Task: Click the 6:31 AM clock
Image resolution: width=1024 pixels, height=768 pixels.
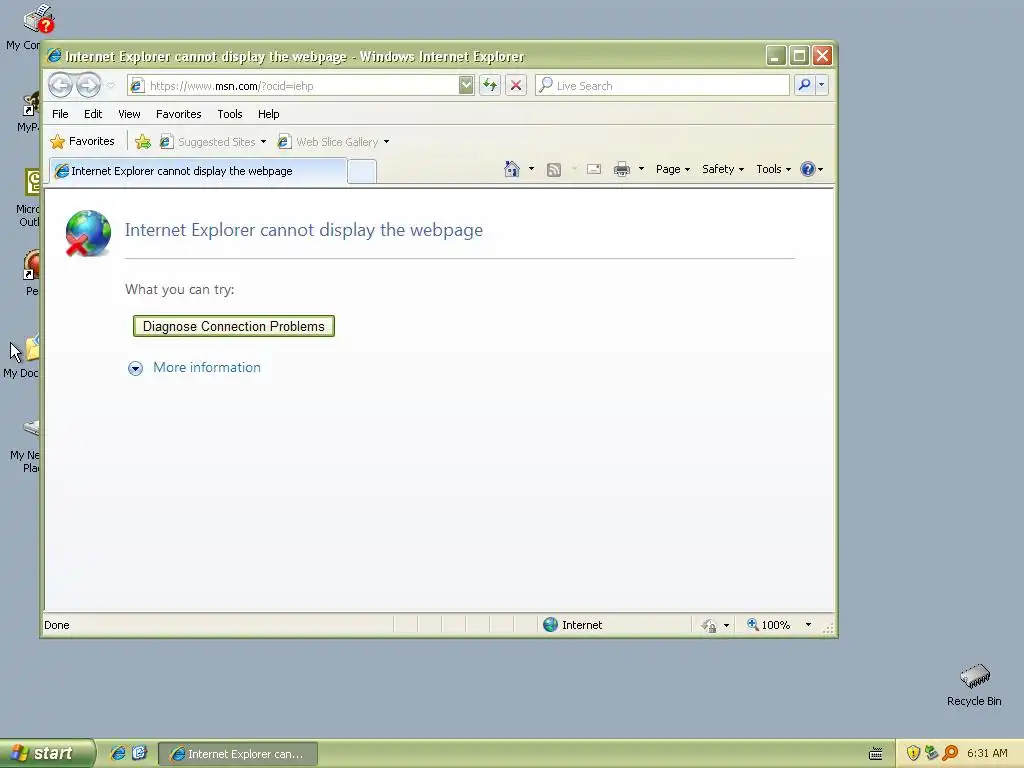Action: 987,753
